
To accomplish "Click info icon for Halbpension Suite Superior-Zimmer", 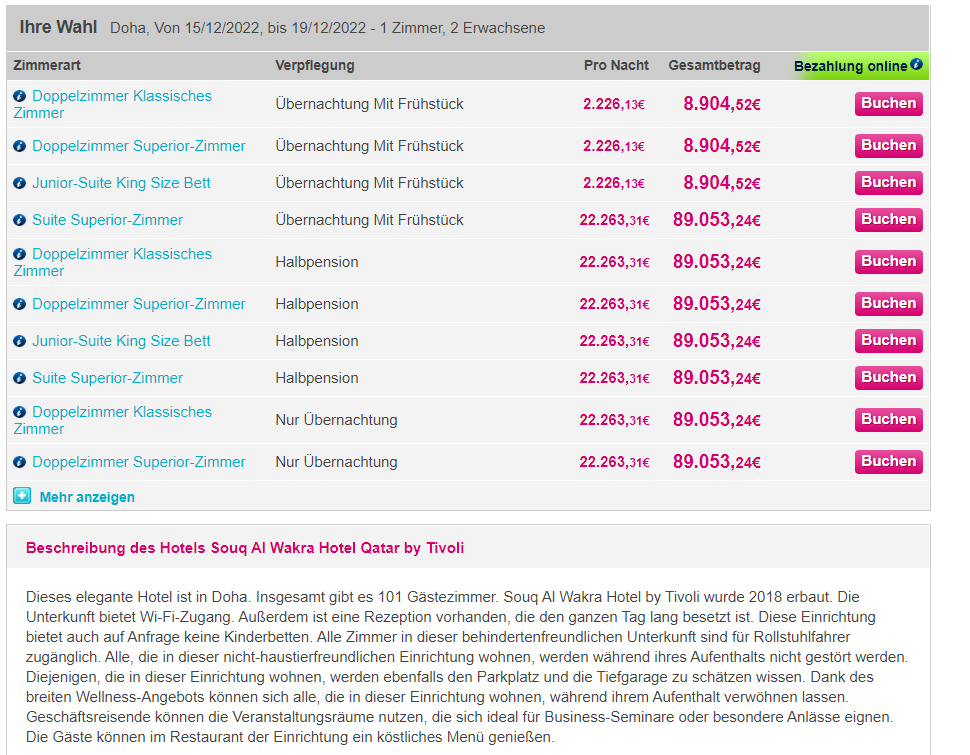I will 19,378.
